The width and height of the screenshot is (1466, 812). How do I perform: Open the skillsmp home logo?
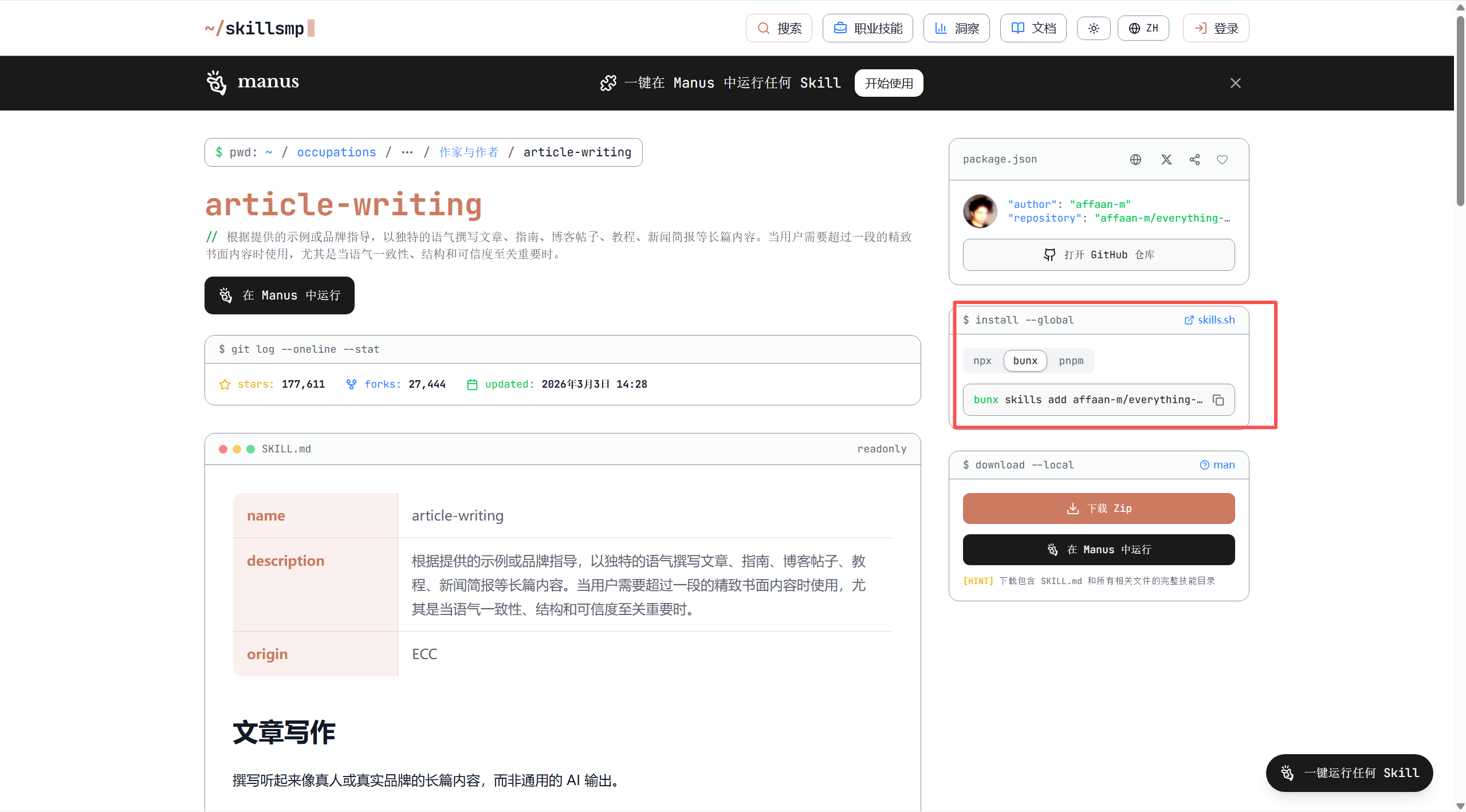[x=260, y=28]
